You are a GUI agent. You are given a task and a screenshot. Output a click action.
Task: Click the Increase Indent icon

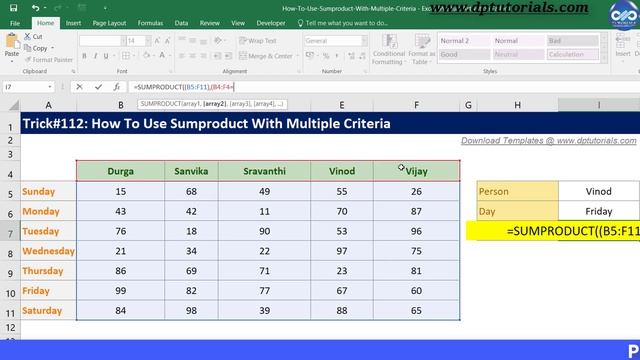pos(228,56)
